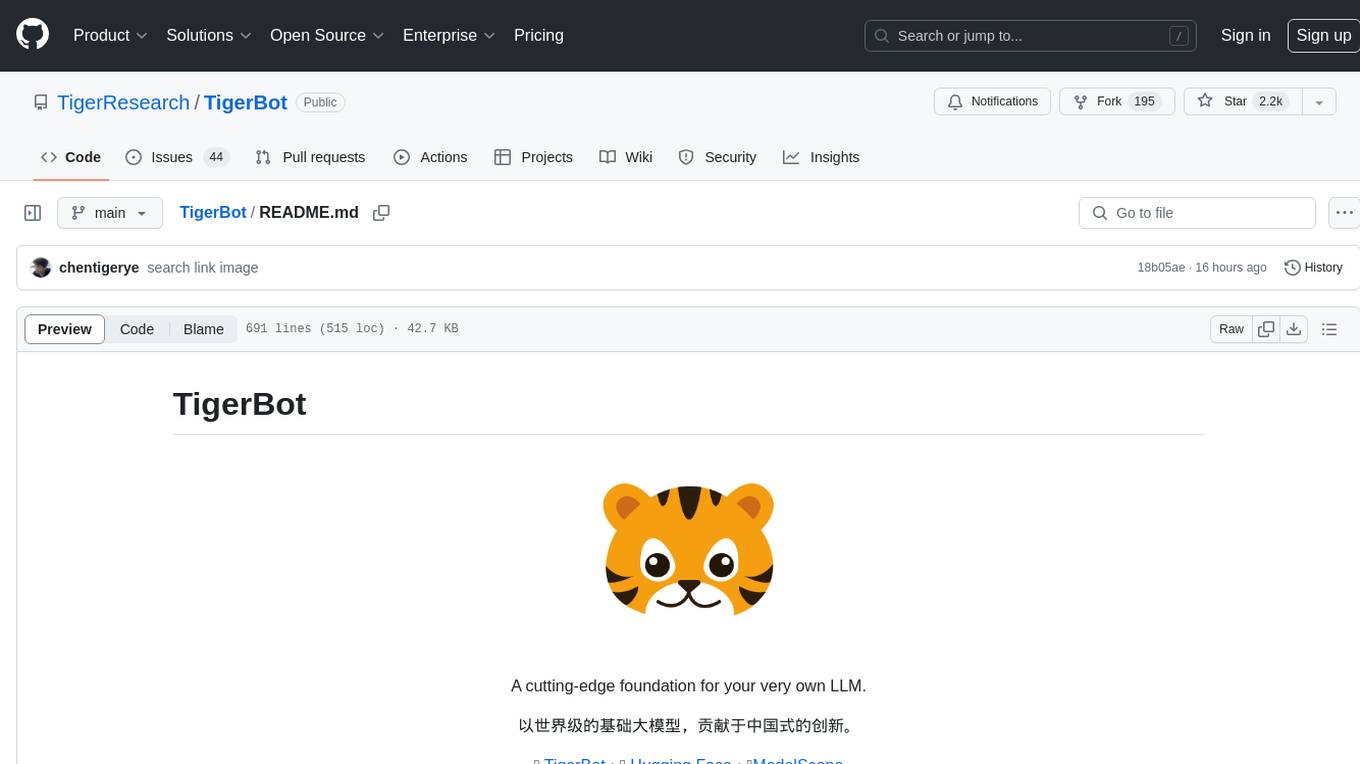Select the Preview view
This screenshot has width=1360, height=764.
coord(65,329)
